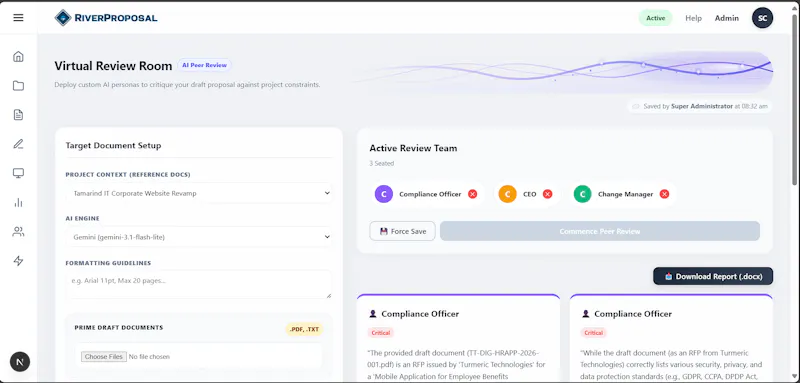
Task: Click the Prime Draft Documents label
Action: [x=119, y=327]
